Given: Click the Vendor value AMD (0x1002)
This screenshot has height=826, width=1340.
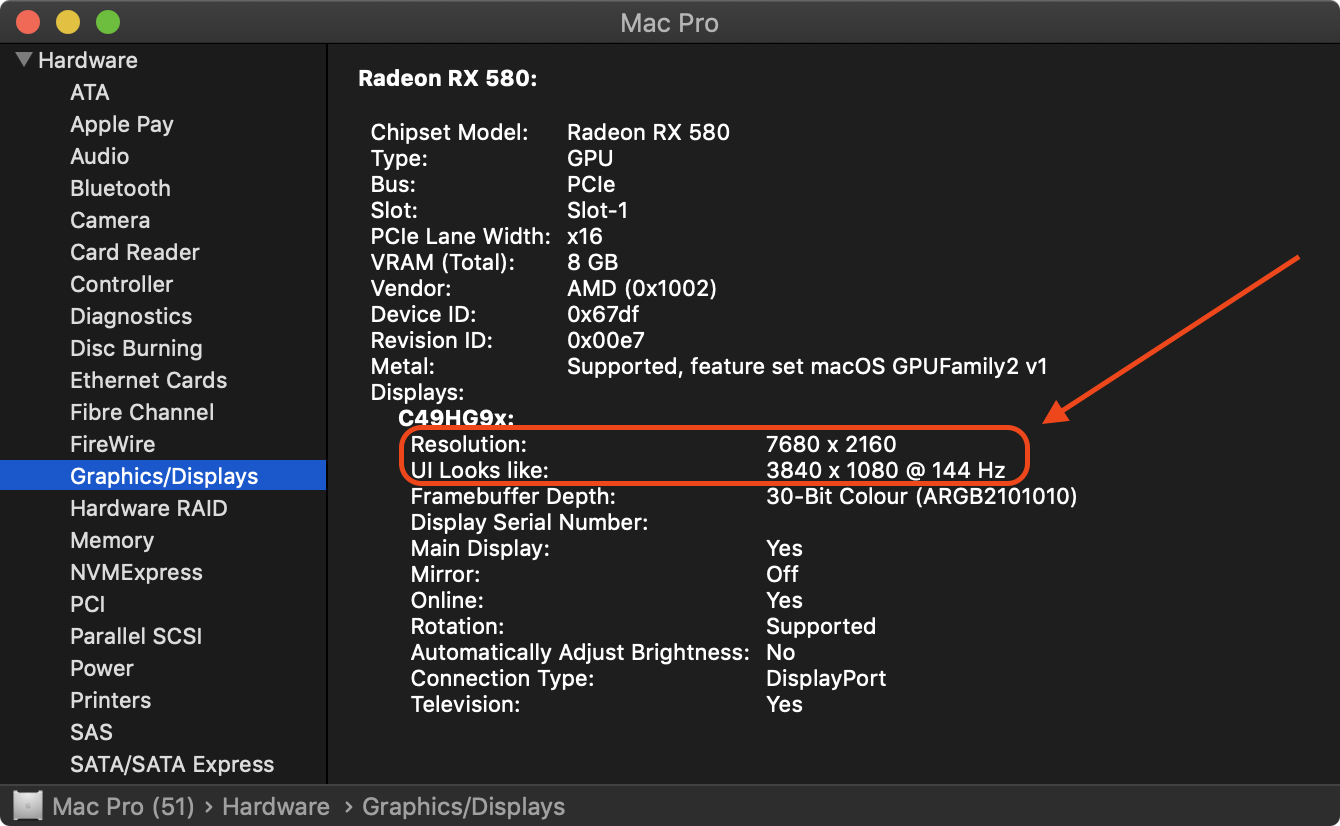Looking at the screenshot, I should coord(642,288).
